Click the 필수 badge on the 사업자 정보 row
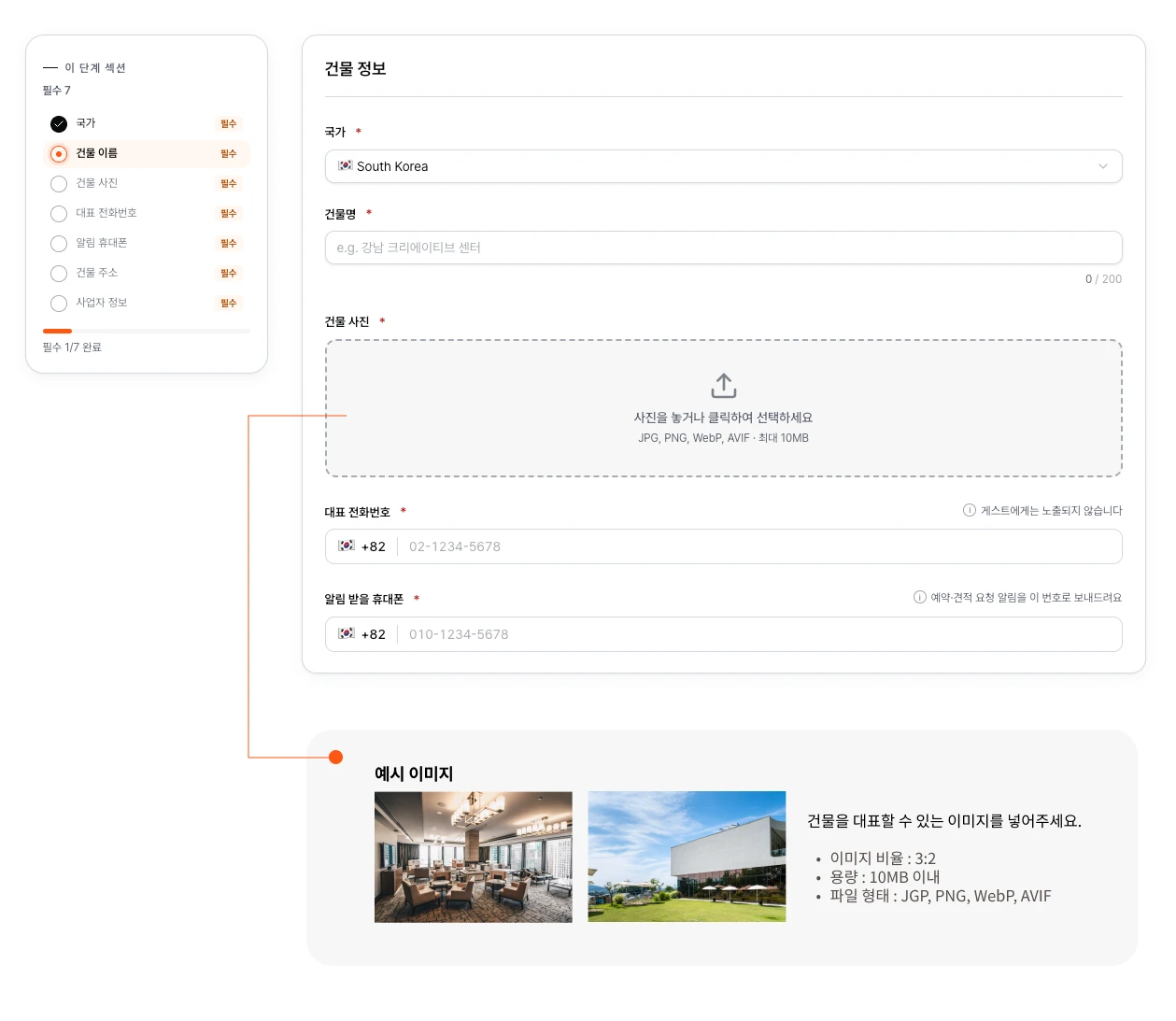This screenshot has height=1021, width=1176. [x=229, y=303]
